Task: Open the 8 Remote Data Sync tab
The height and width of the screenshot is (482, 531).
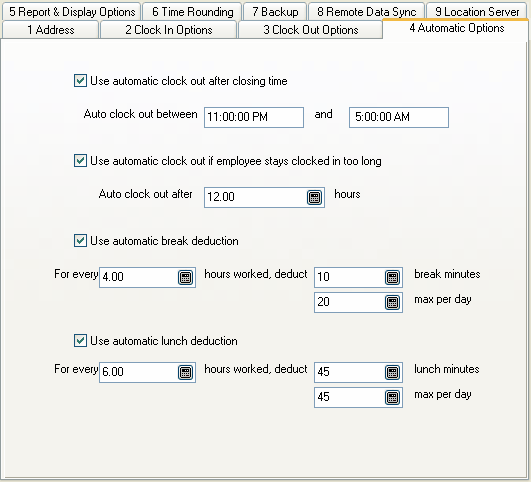Action: 366,12
